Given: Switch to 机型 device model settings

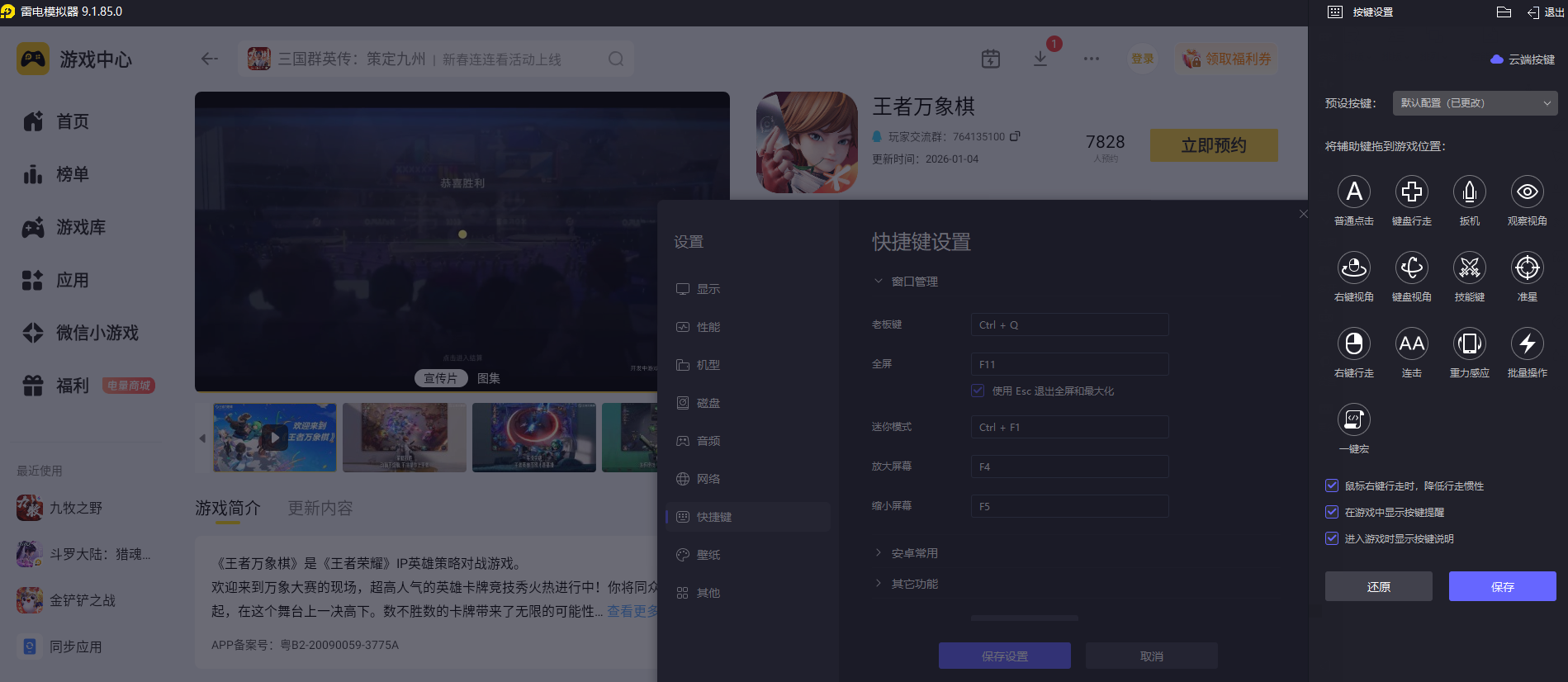Looking at the screenshot, I should coord(748,365).
